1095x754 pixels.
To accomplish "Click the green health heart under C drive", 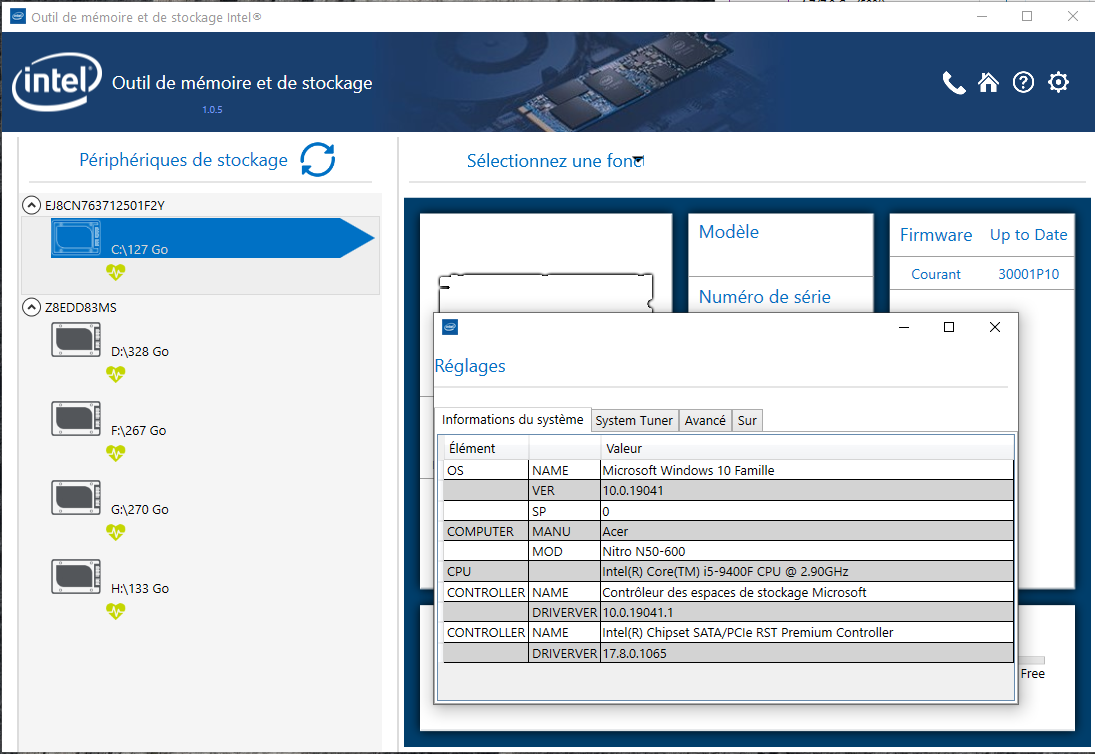I will [x=116, y=272].
